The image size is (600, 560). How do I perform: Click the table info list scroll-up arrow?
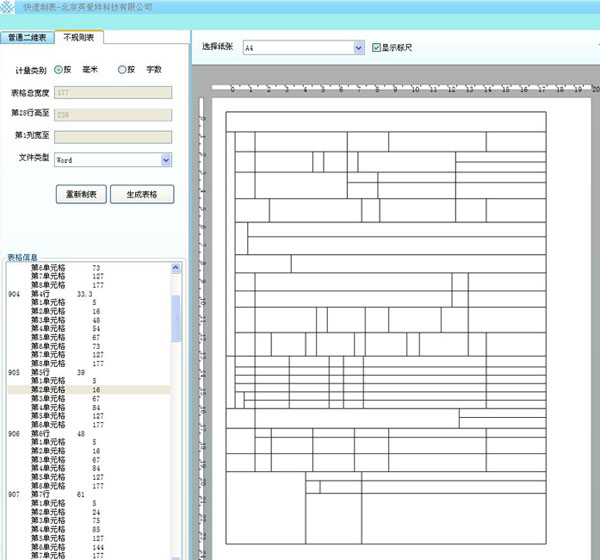coord(177,269)
